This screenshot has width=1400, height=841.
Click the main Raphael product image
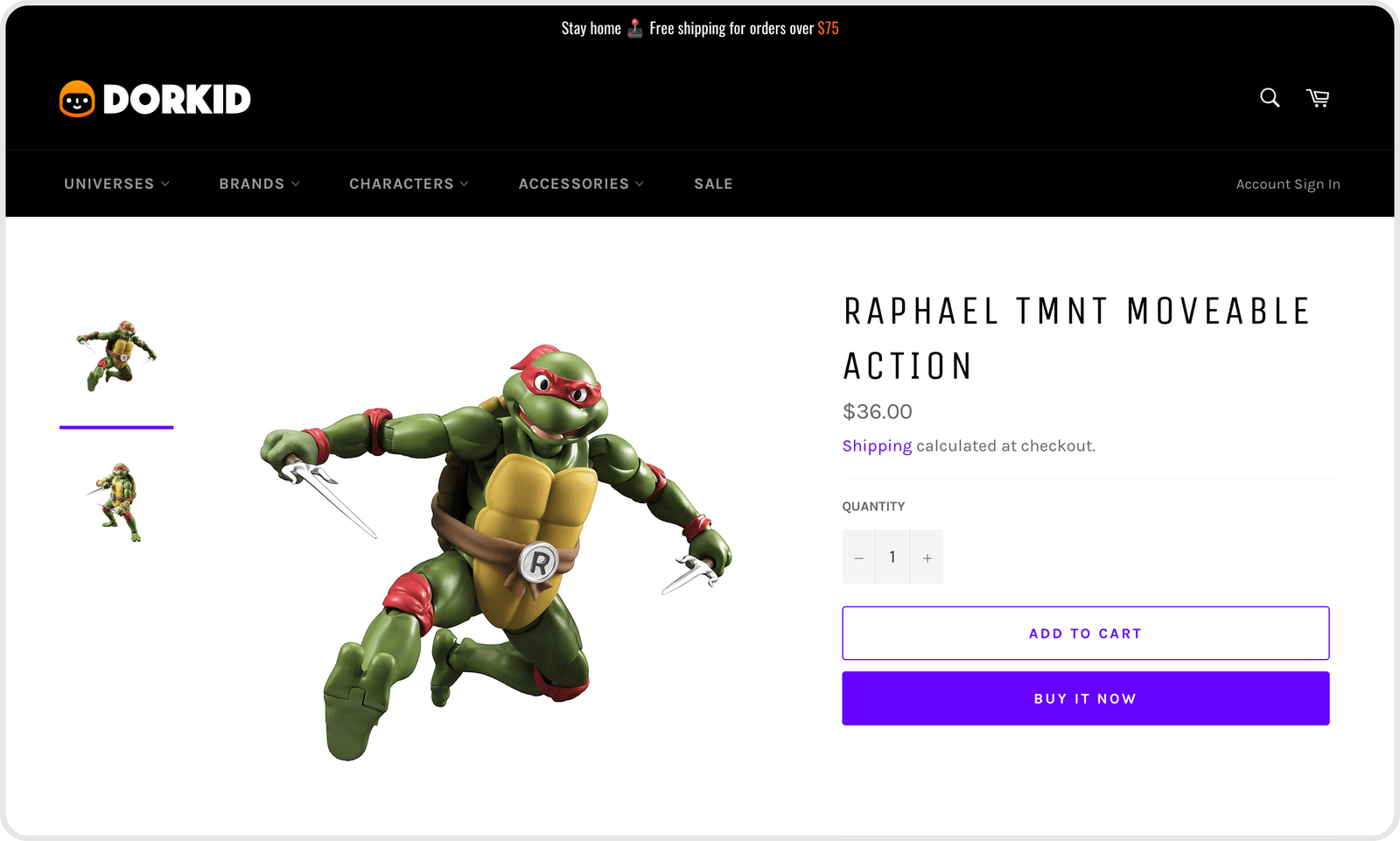496,551
